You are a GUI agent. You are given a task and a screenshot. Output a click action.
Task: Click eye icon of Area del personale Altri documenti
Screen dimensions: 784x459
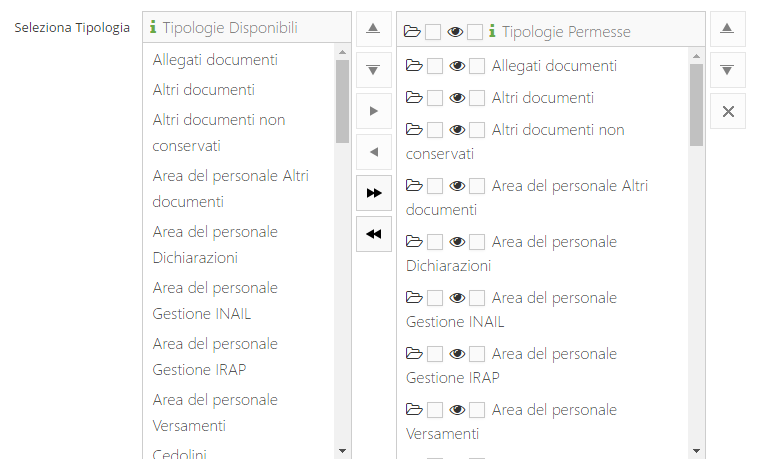(457, 186)
